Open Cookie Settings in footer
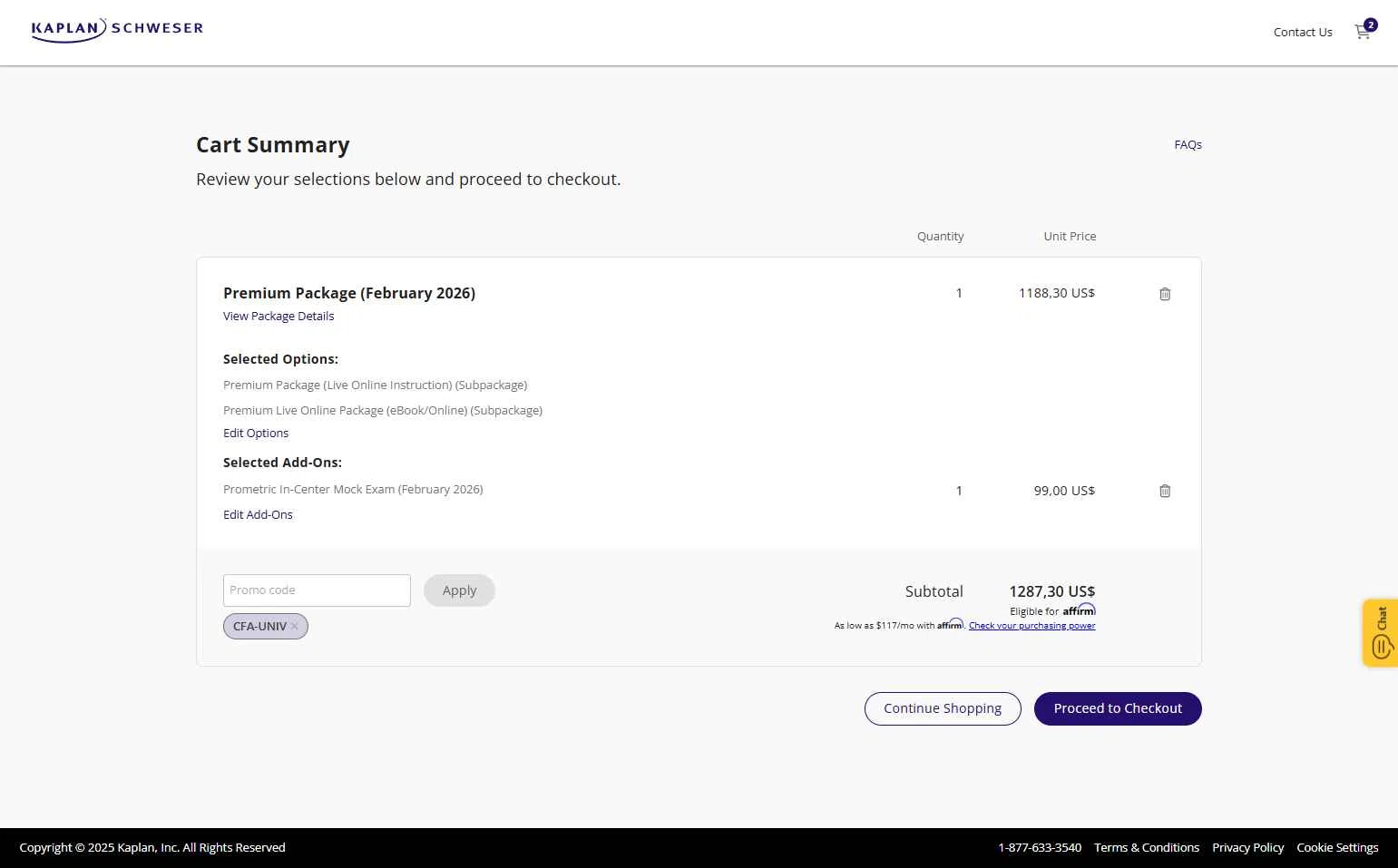This screenshot has height=868, width=1398. click(1337, 847)
